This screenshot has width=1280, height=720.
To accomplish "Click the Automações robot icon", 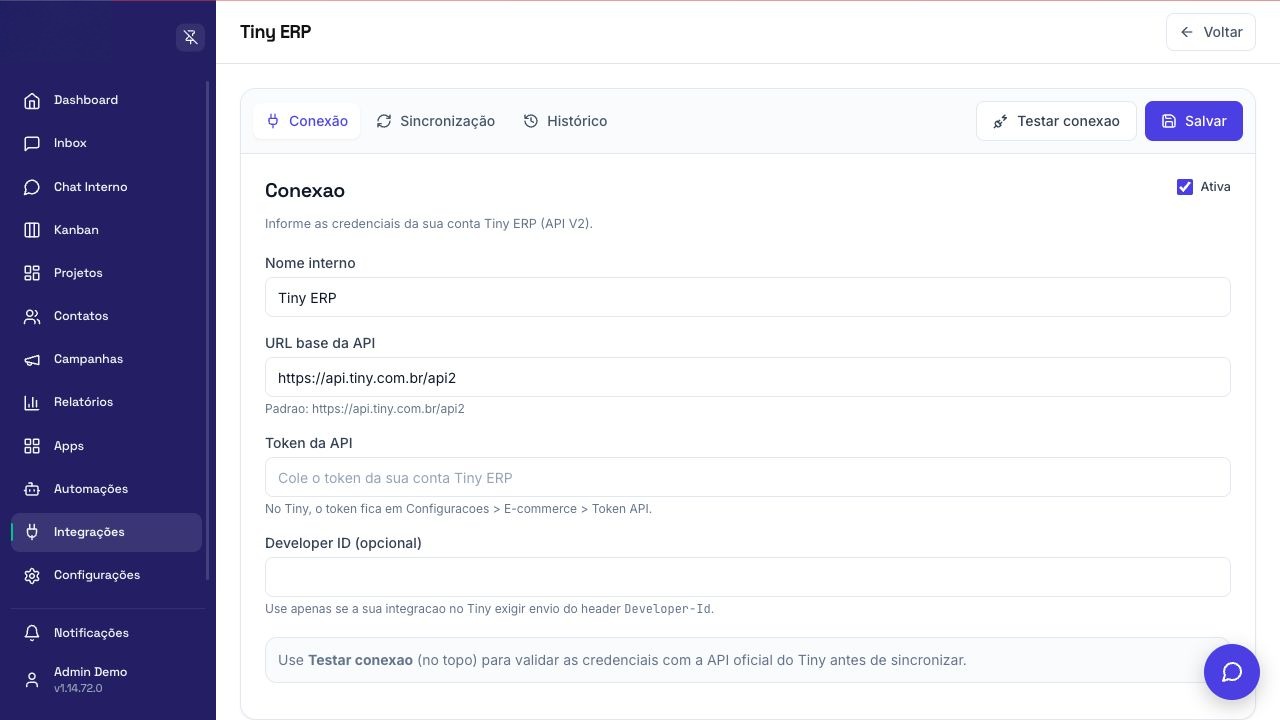I will [x=32, y=489].
